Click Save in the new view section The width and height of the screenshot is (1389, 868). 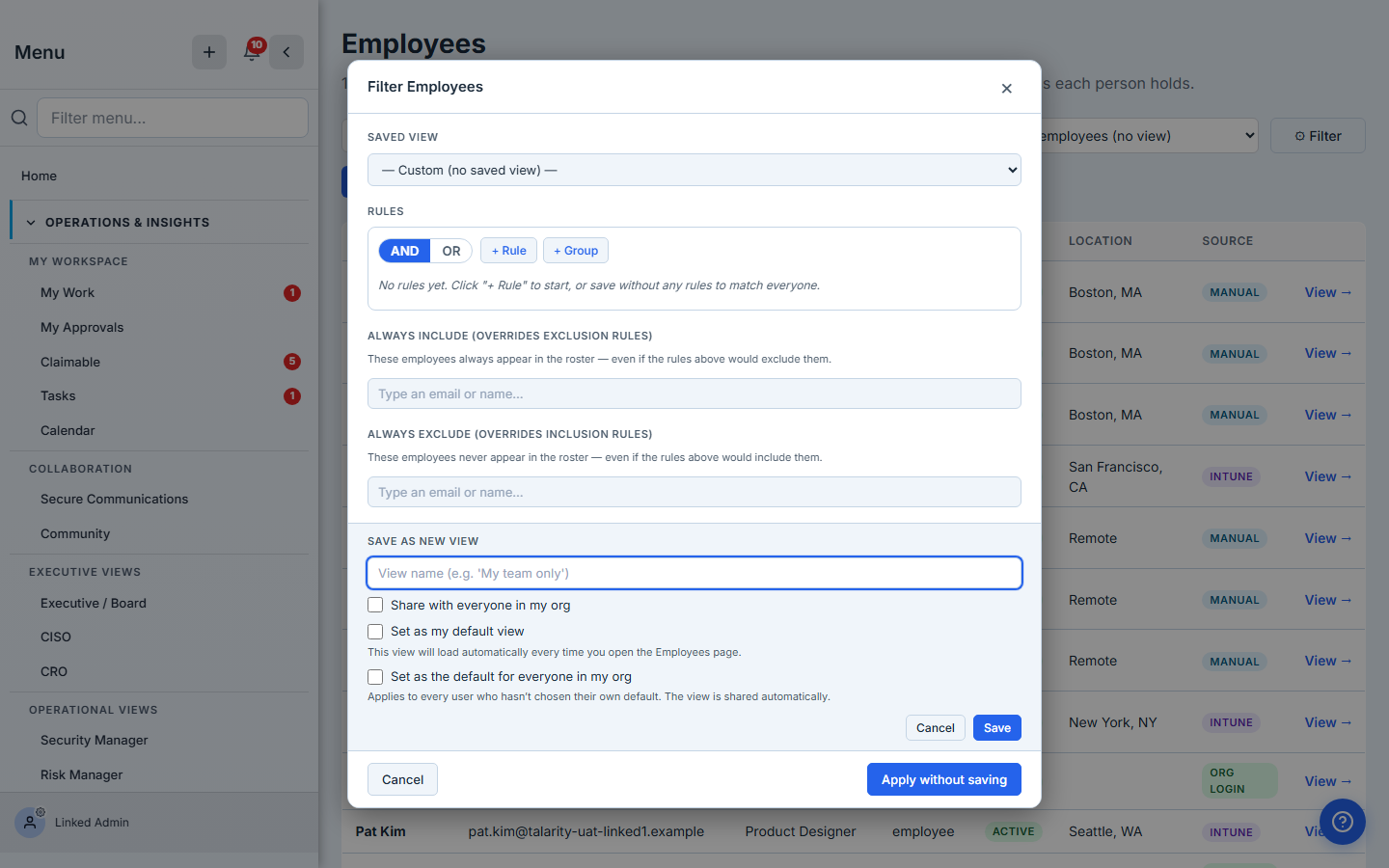coord(997,728)
